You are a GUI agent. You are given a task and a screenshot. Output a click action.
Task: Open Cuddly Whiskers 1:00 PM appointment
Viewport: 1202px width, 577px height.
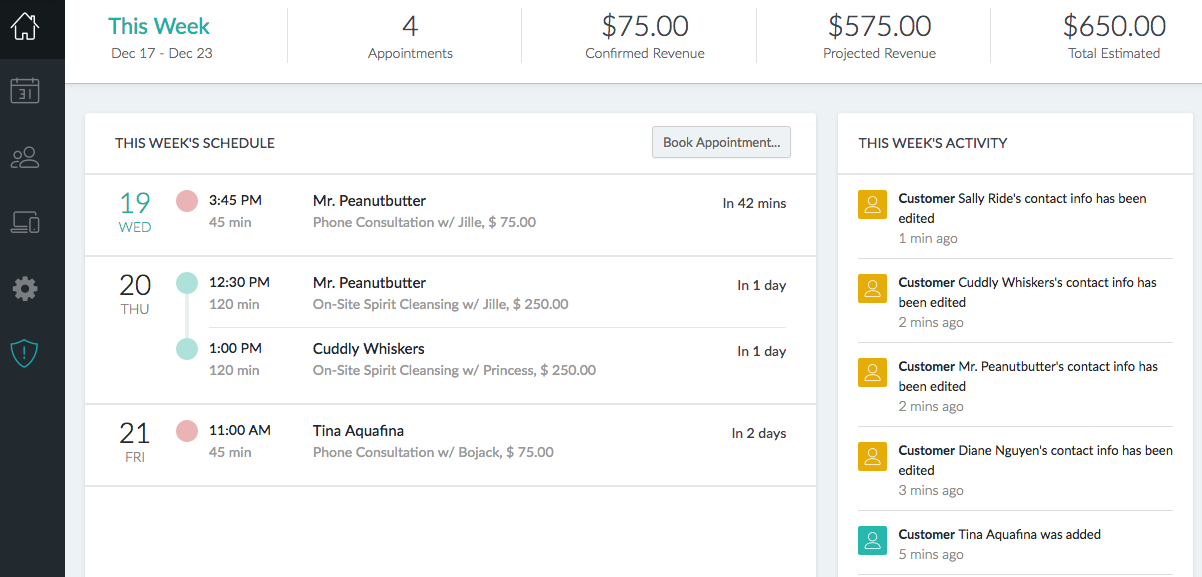coord(369,349)
